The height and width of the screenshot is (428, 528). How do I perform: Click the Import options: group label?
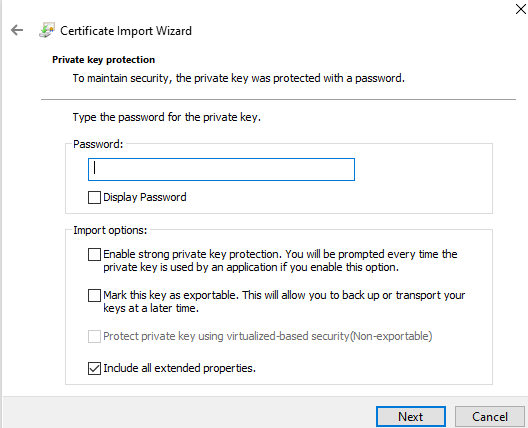pyautogui.click(x=110, y=230)
